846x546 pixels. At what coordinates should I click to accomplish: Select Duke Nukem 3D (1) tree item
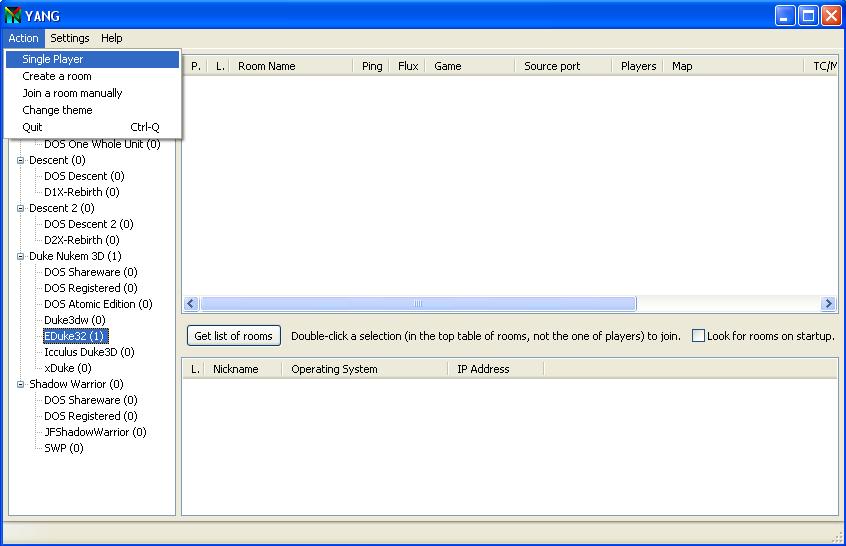75,256
